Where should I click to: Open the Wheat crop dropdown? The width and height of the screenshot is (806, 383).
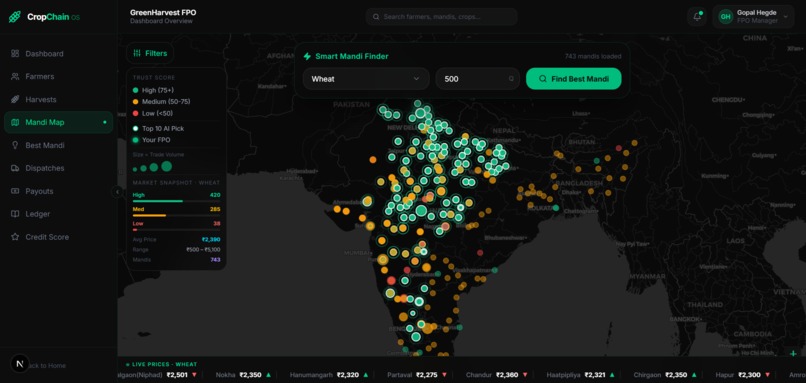[x=365, y=79]
